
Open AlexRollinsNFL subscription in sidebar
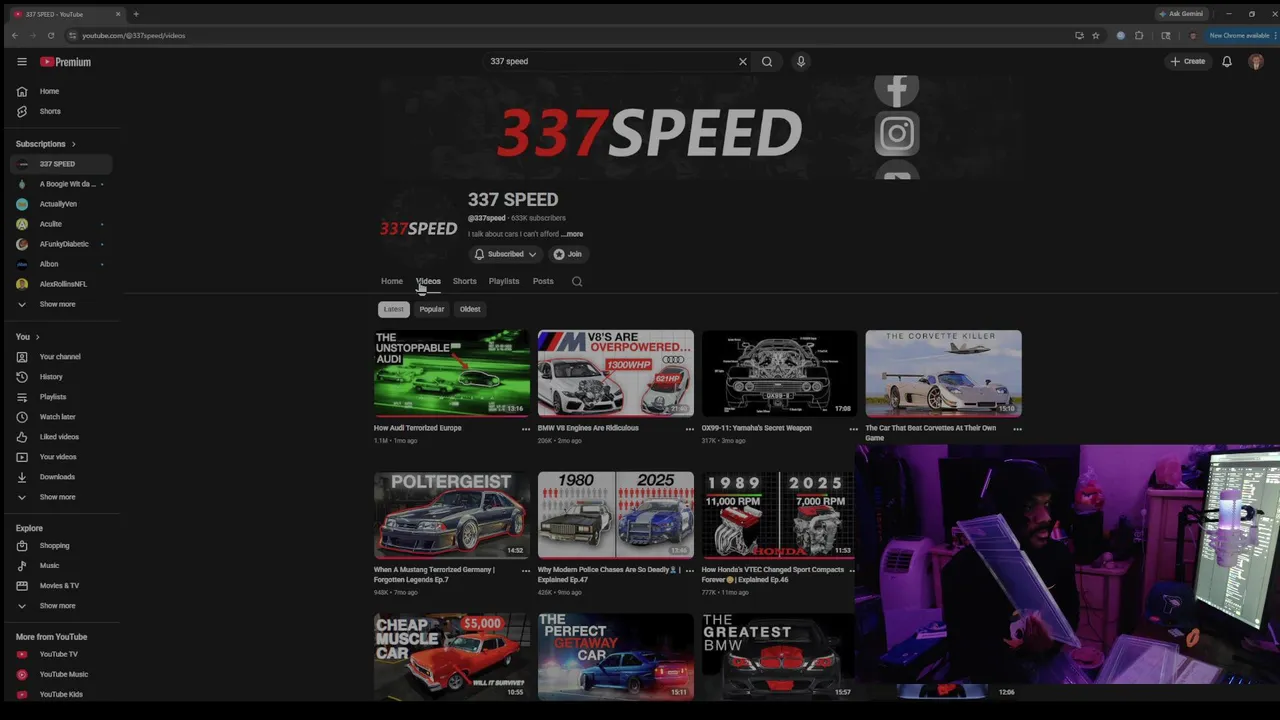point(62,284)
